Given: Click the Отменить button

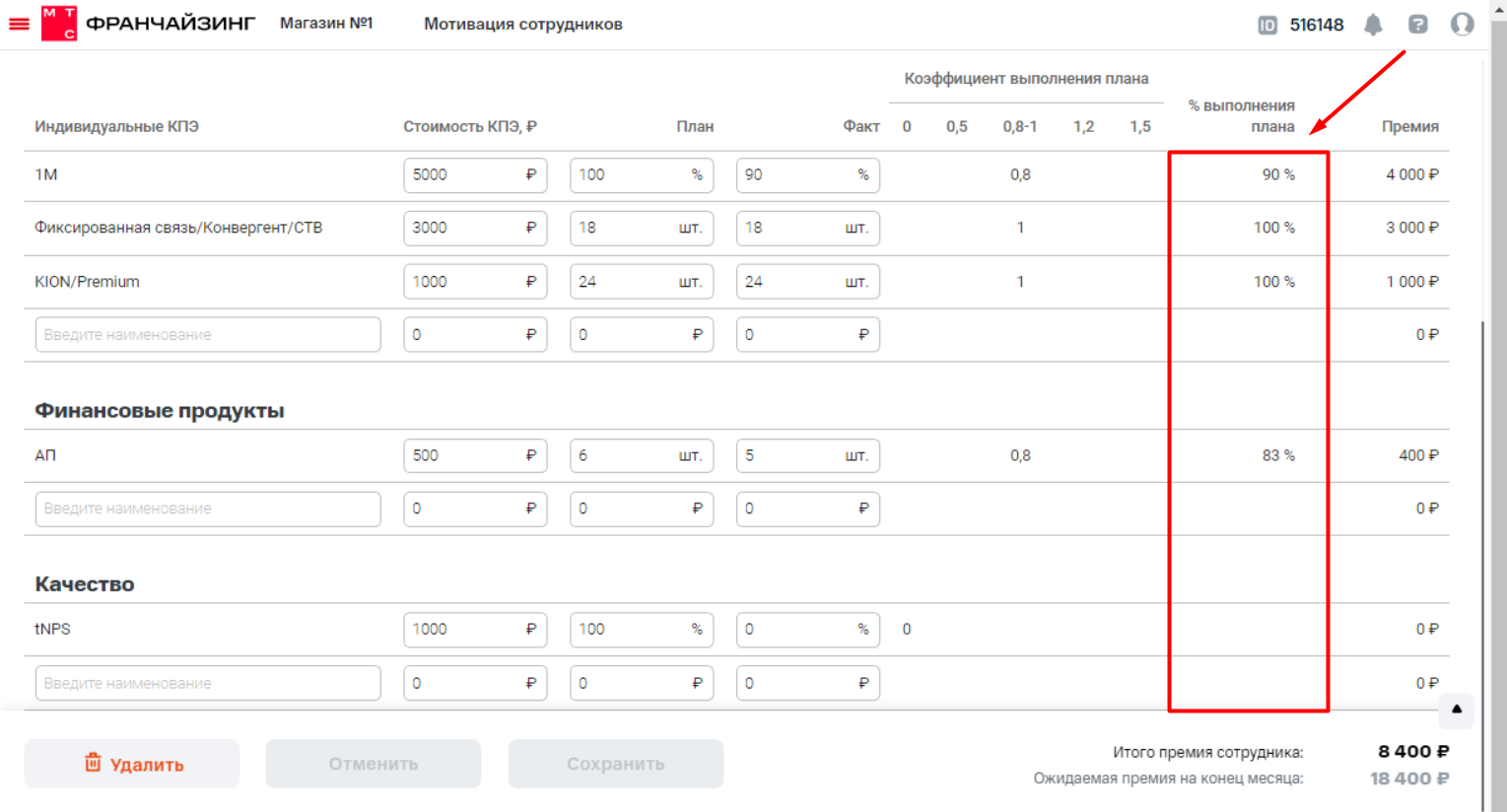Looking at the screenshot, I should tap(374, 764).
